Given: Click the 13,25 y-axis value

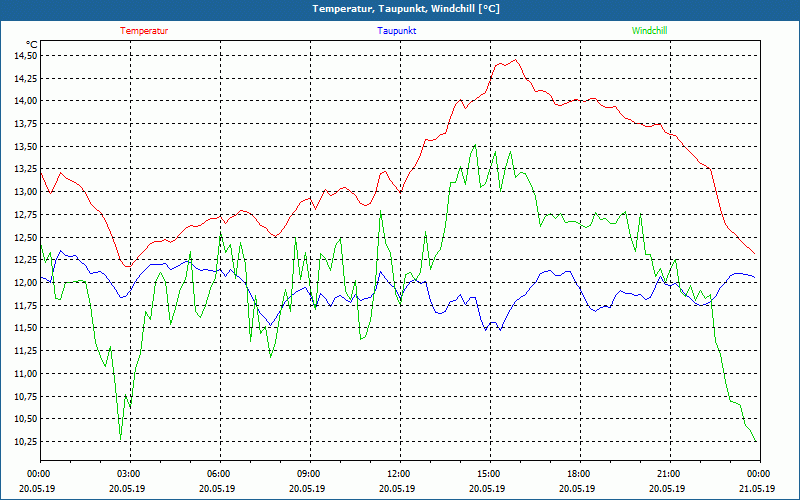Looking at the screenshot, I should click(x=26, y=169).
